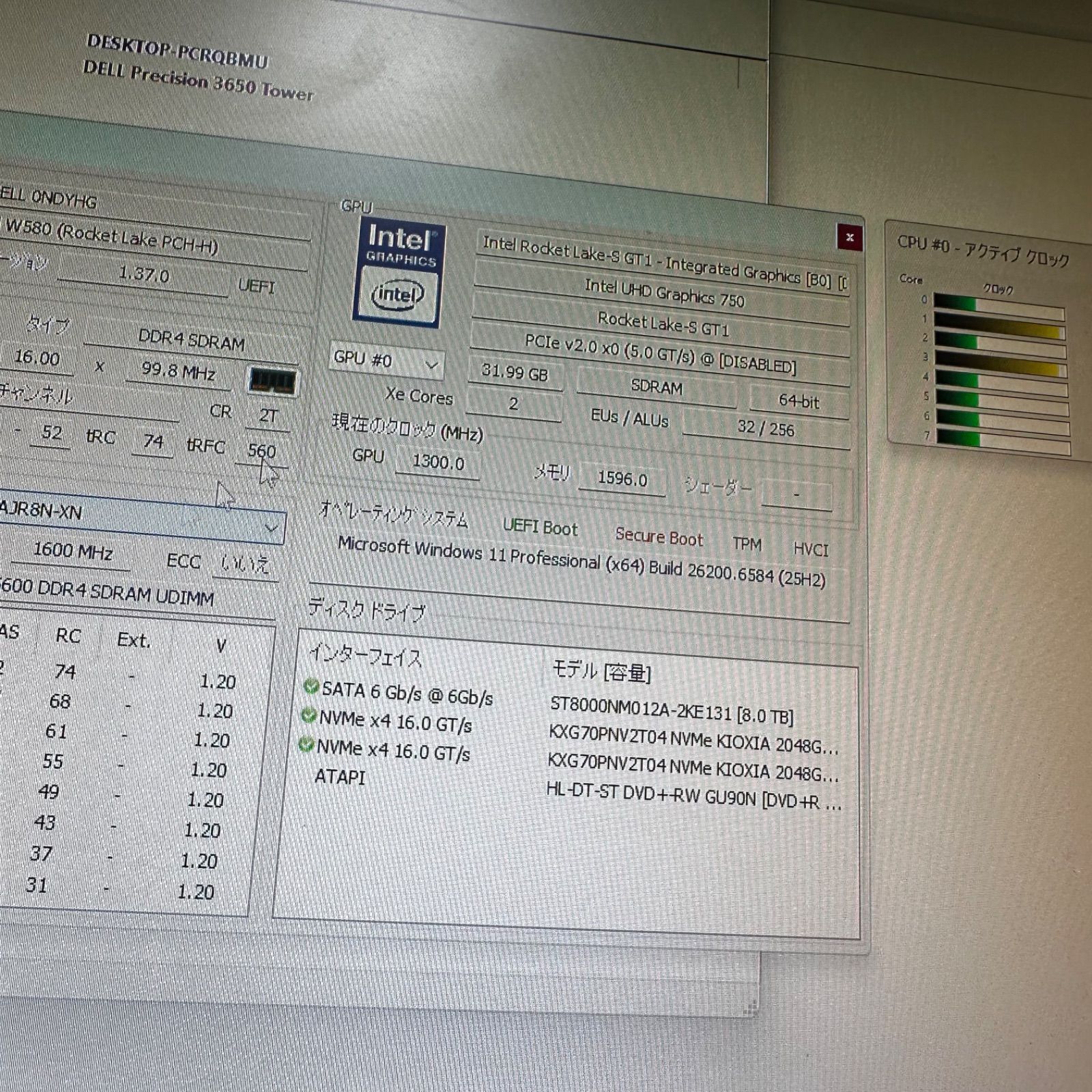
Task: Select the DESKTOP-PCRQBMU computer name
Action: (177, 53)
